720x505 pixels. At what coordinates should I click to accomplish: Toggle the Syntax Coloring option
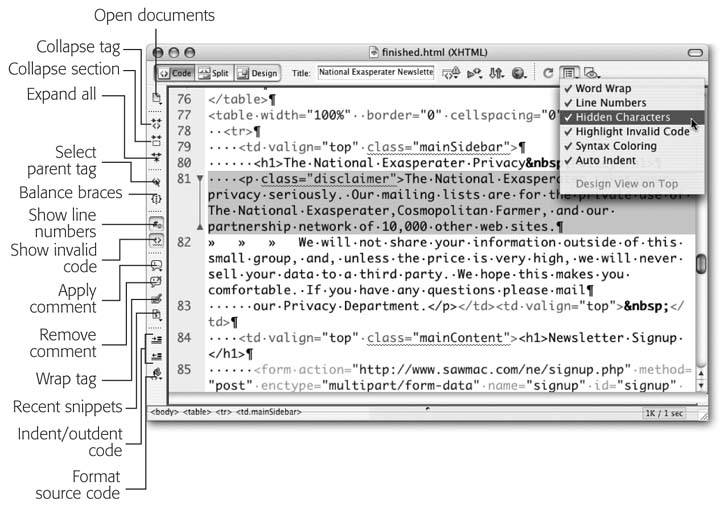point(632,146)
